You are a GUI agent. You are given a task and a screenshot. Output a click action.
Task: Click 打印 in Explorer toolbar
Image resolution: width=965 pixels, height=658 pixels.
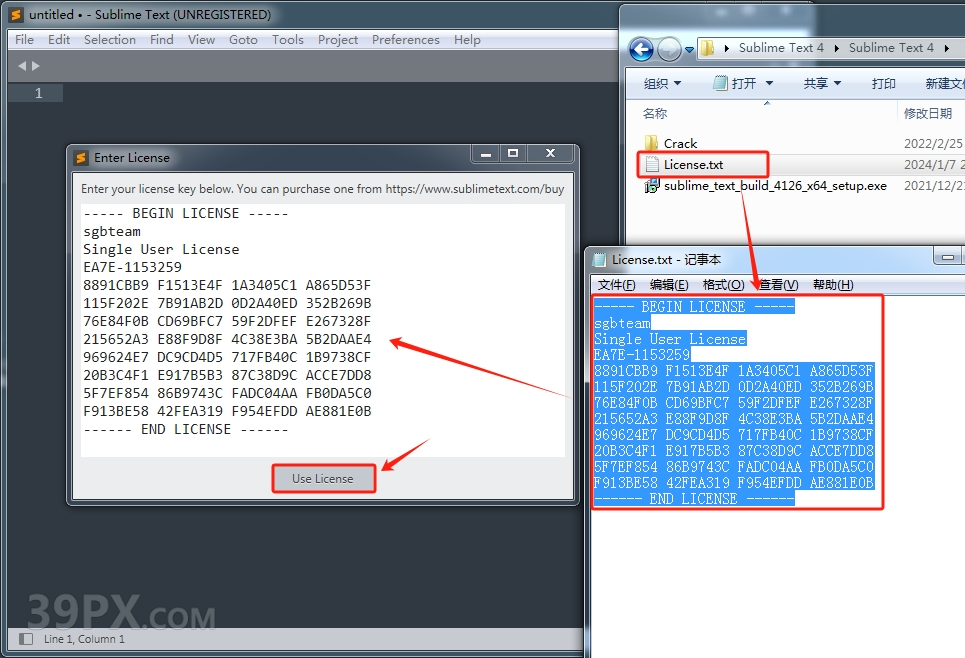click(883, 83)
